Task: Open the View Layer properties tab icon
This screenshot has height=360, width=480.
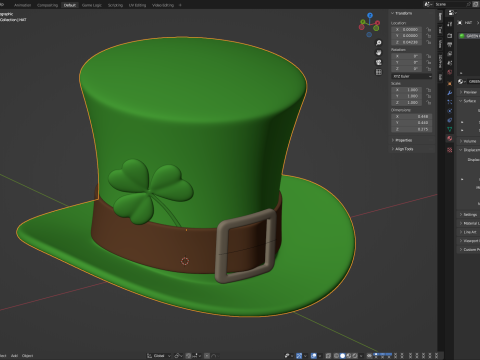Action: pos(450,54)
